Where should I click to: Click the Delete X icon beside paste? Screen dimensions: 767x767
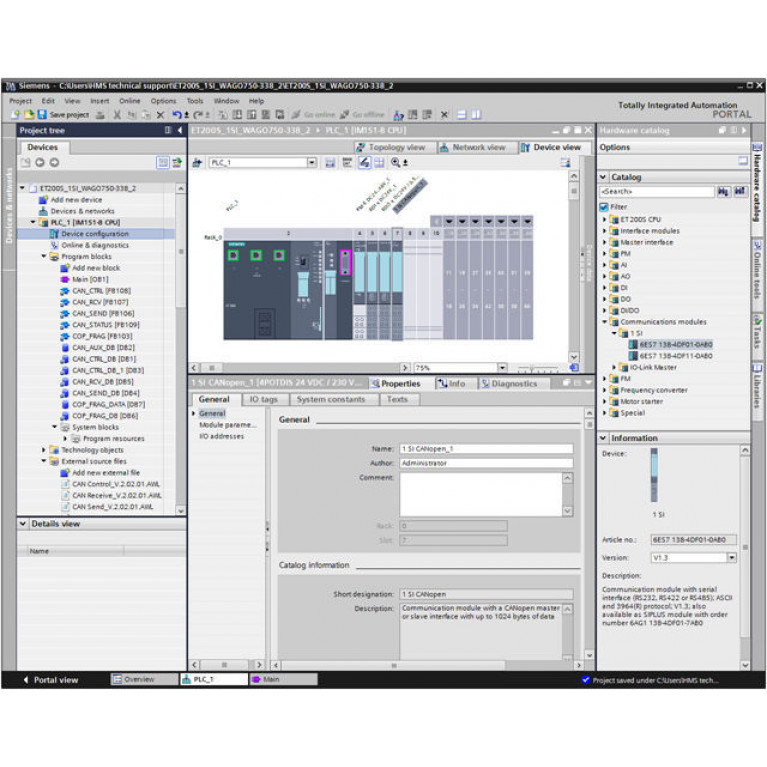pyautogui.click(x=160, y=115)
